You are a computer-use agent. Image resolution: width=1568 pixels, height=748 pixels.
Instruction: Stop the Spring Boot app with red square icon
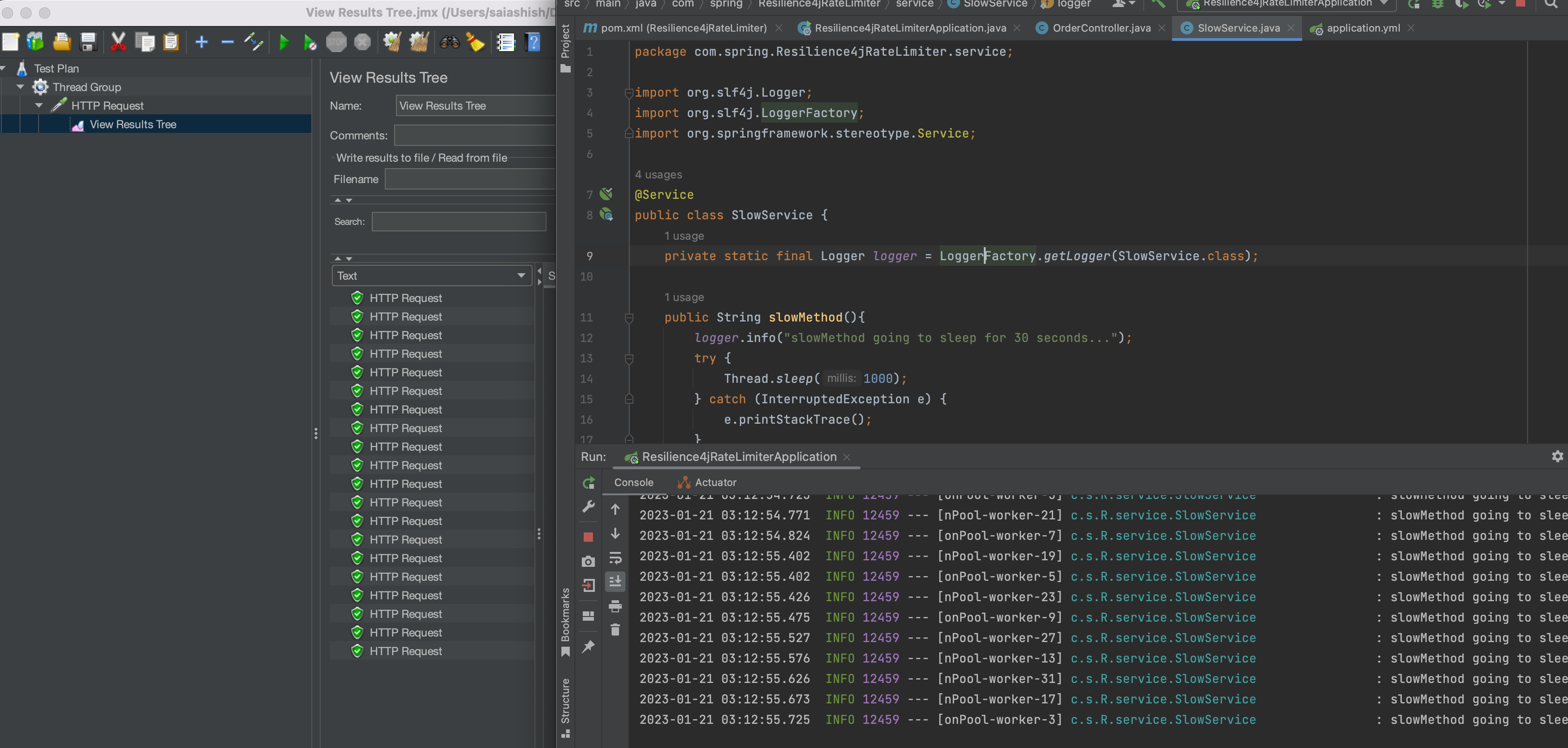coord(588,537)
